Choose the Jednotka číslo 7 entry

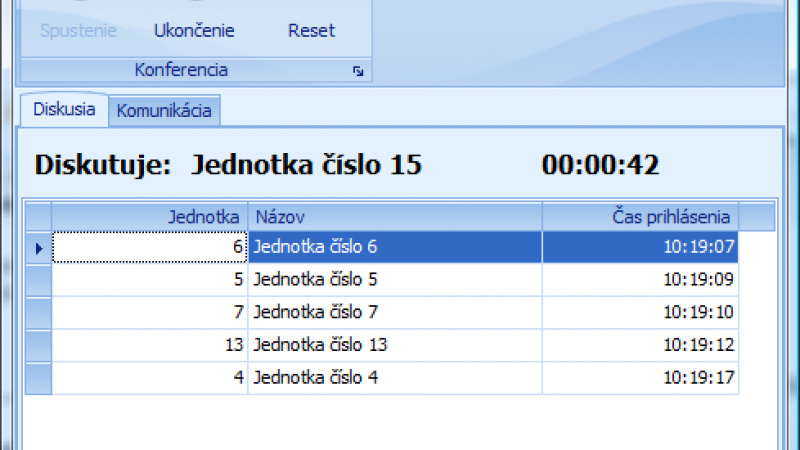pyautogui.click(x=394, y=312)
